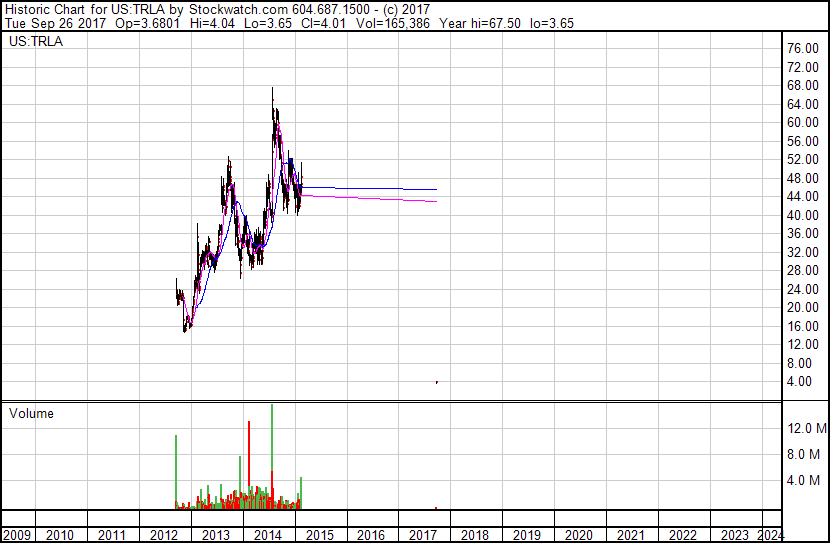Click the green volume bar at 2012 listing start
The image size is (830, 543).
pyautogui.click(x=176, y=472)
